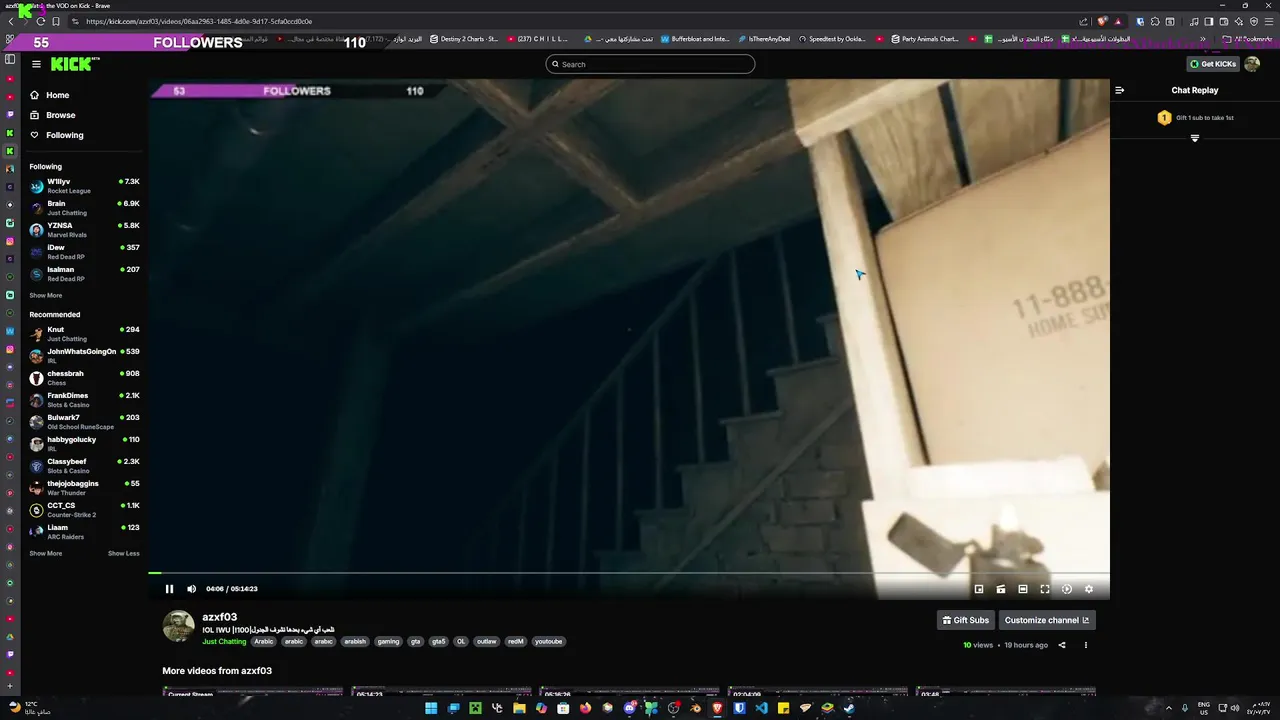Screen dimensions: 1280x720
Task: Toggle theater mode in video player
Action: [1023, 589]
